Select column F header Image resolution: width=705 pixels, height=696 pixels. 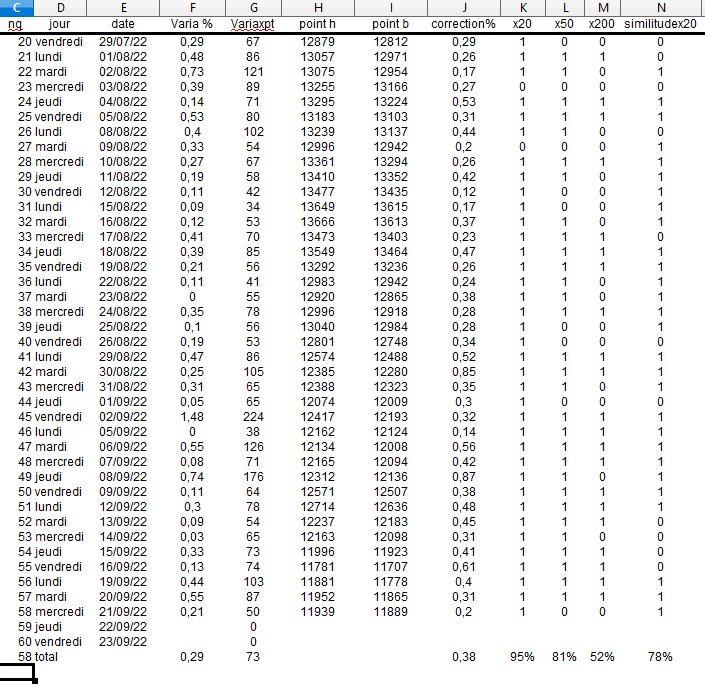tap(192, 7)
